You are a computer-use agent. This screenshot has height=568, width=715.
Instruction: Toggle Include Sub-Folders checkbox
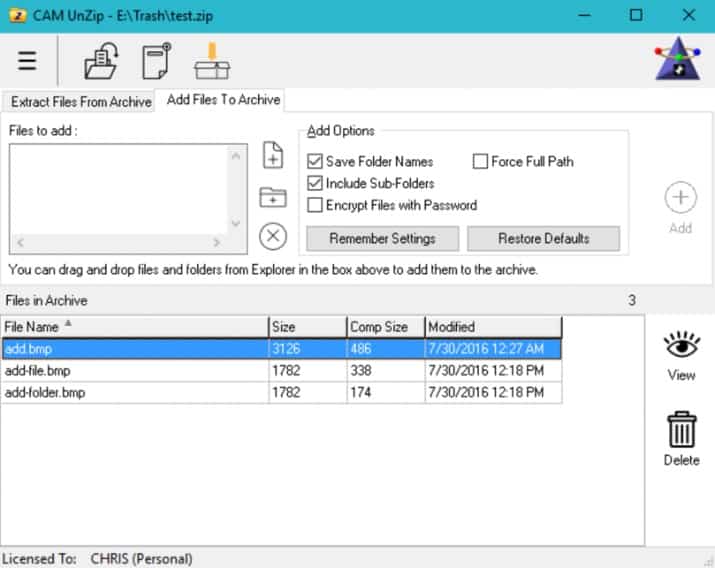[315, 184]
